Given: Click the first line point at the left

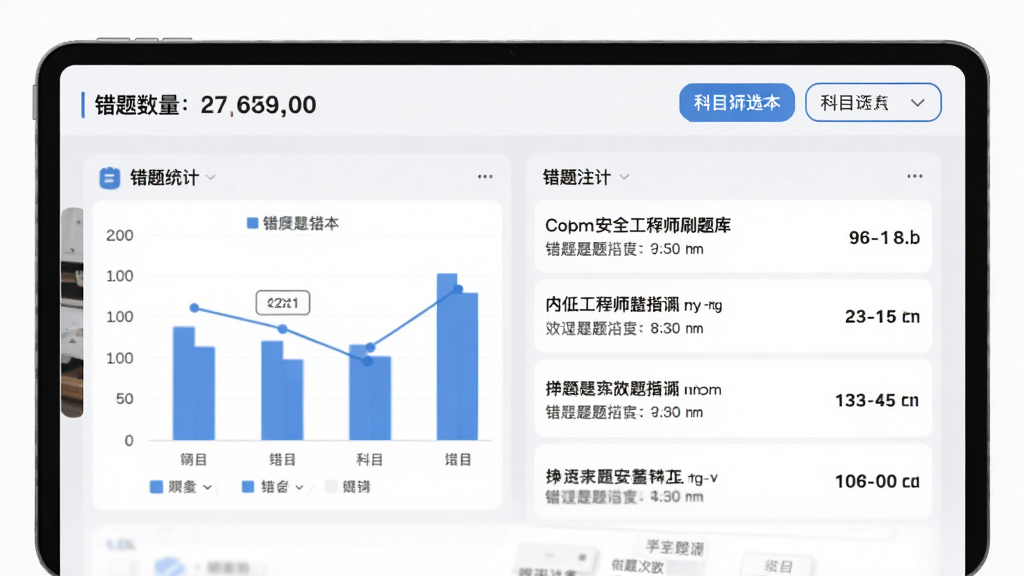Looking at the screenshot, I should (x=194, y=308).
